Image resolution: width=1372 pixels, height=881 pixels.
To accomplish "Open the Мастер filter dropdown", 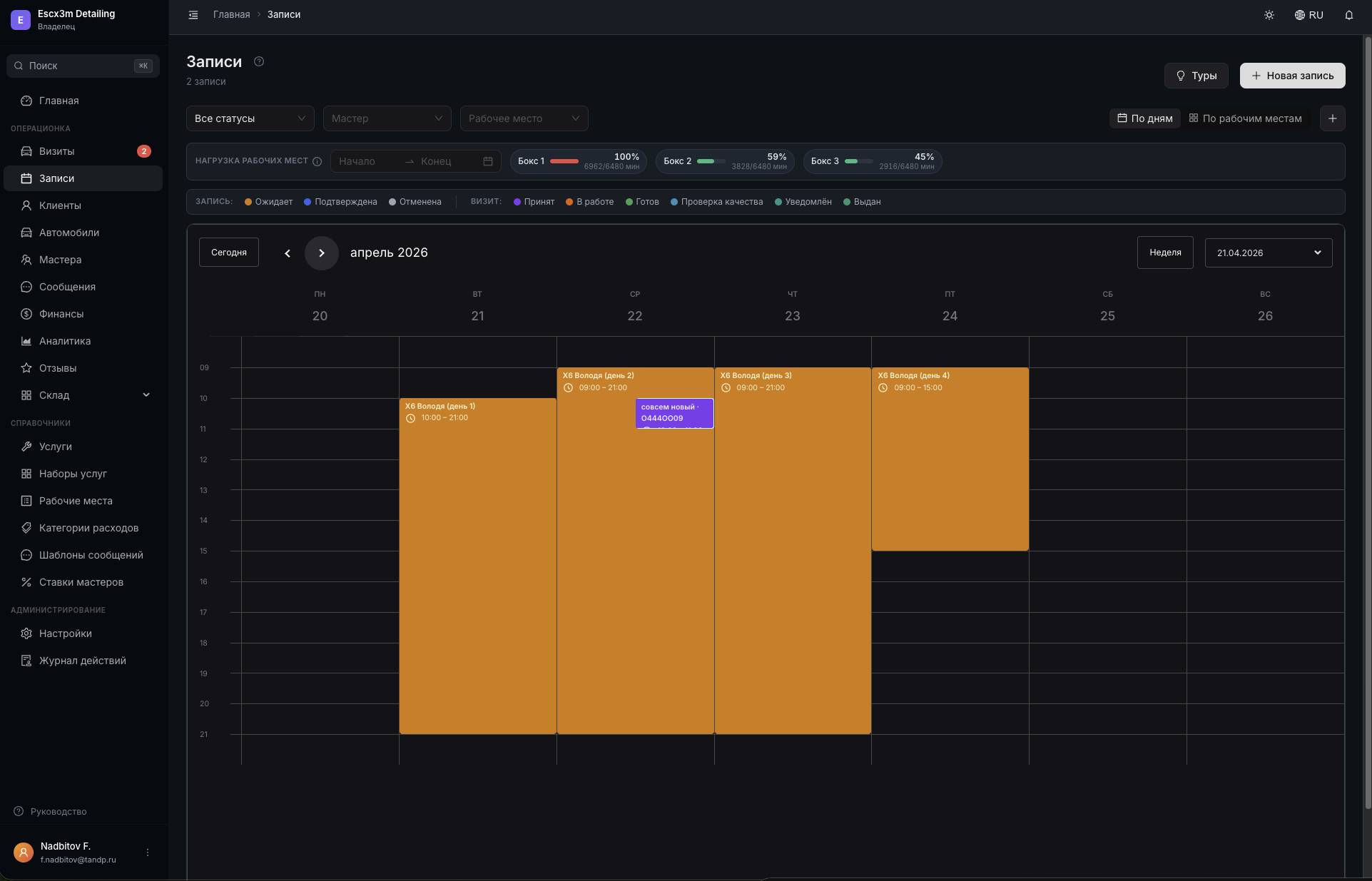I will (x=387, y=118).
